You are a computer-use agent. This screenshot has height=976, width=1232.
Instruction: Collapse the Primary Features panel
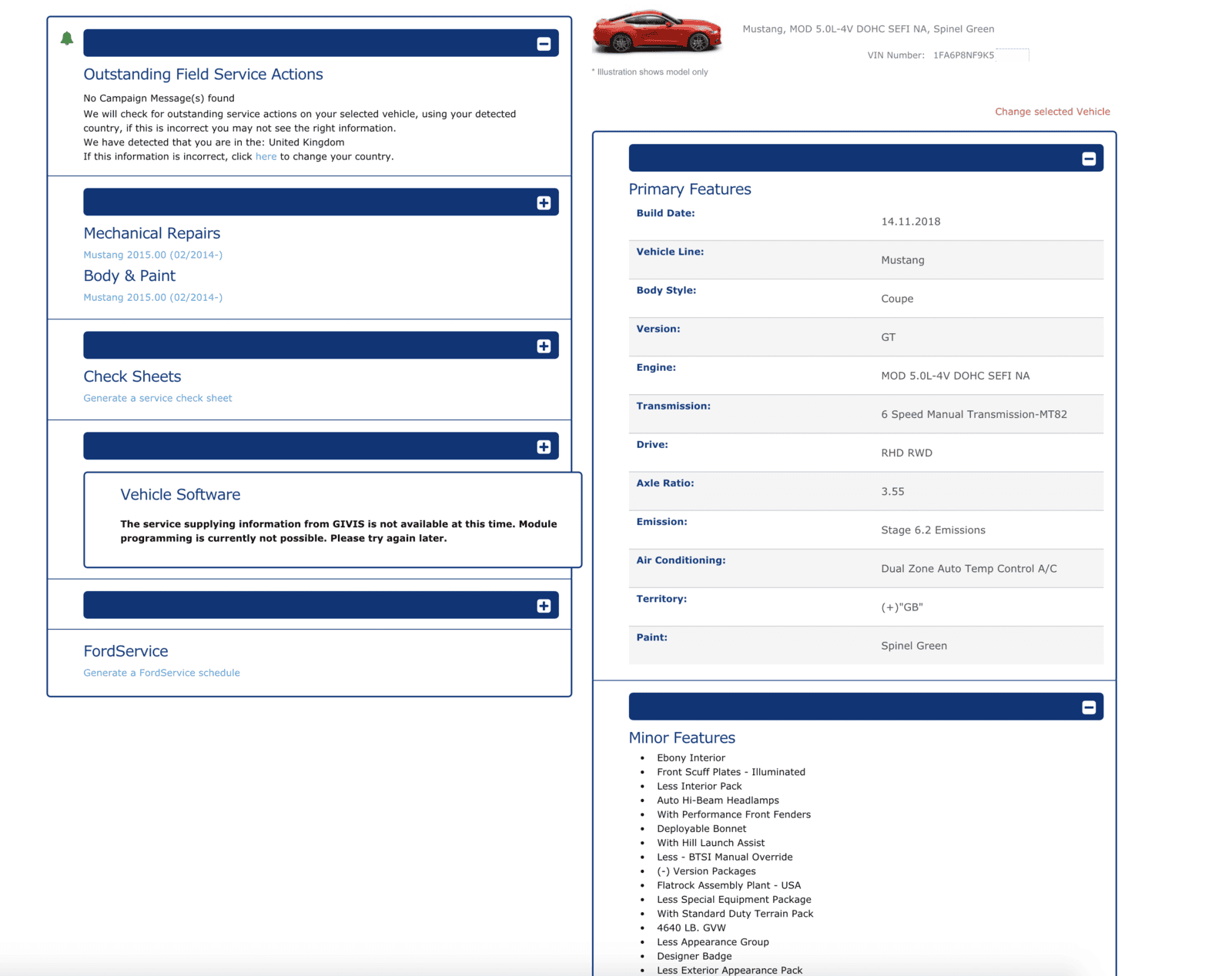(x=1089, y=159)
